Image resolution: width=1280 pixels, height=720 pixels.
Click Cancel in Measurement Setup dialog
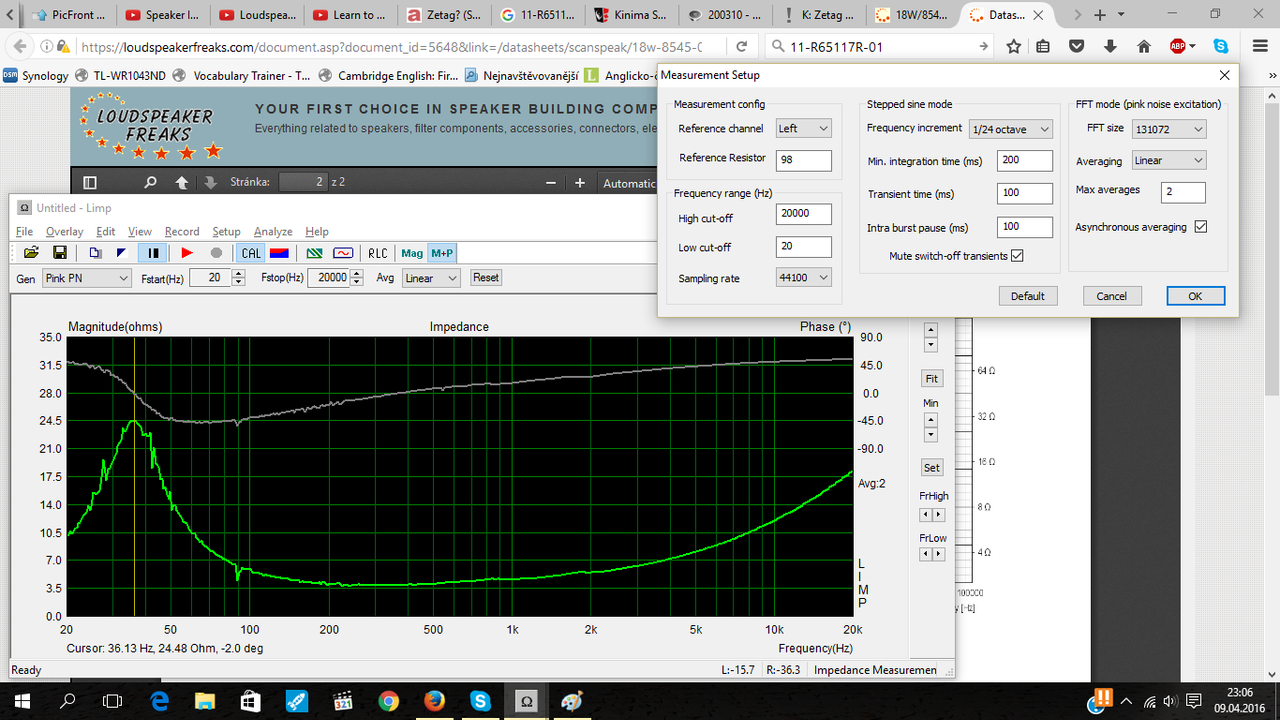1112,296
